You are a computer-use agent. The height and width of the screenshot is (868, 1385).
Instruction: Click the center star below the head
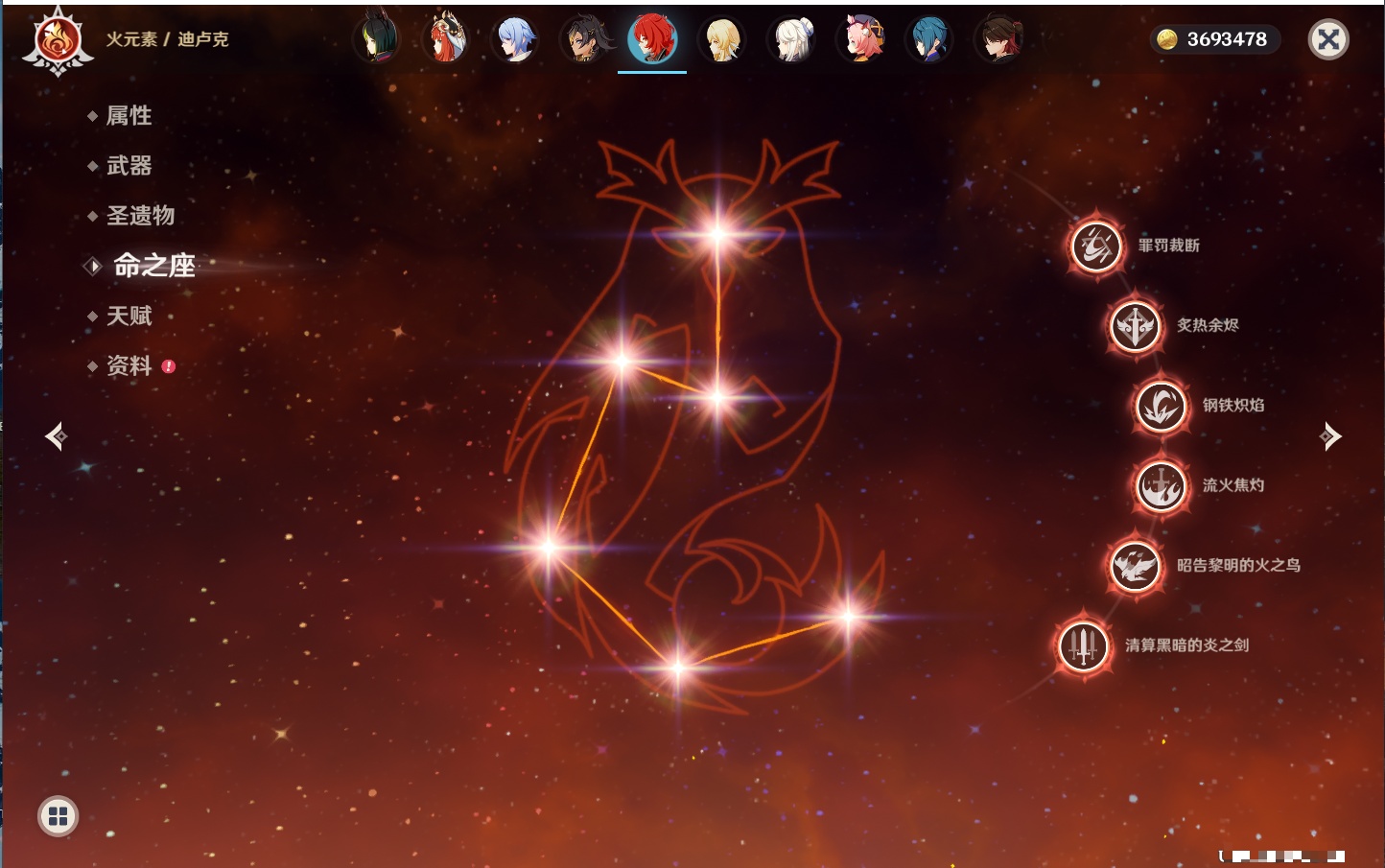[717, 397]
